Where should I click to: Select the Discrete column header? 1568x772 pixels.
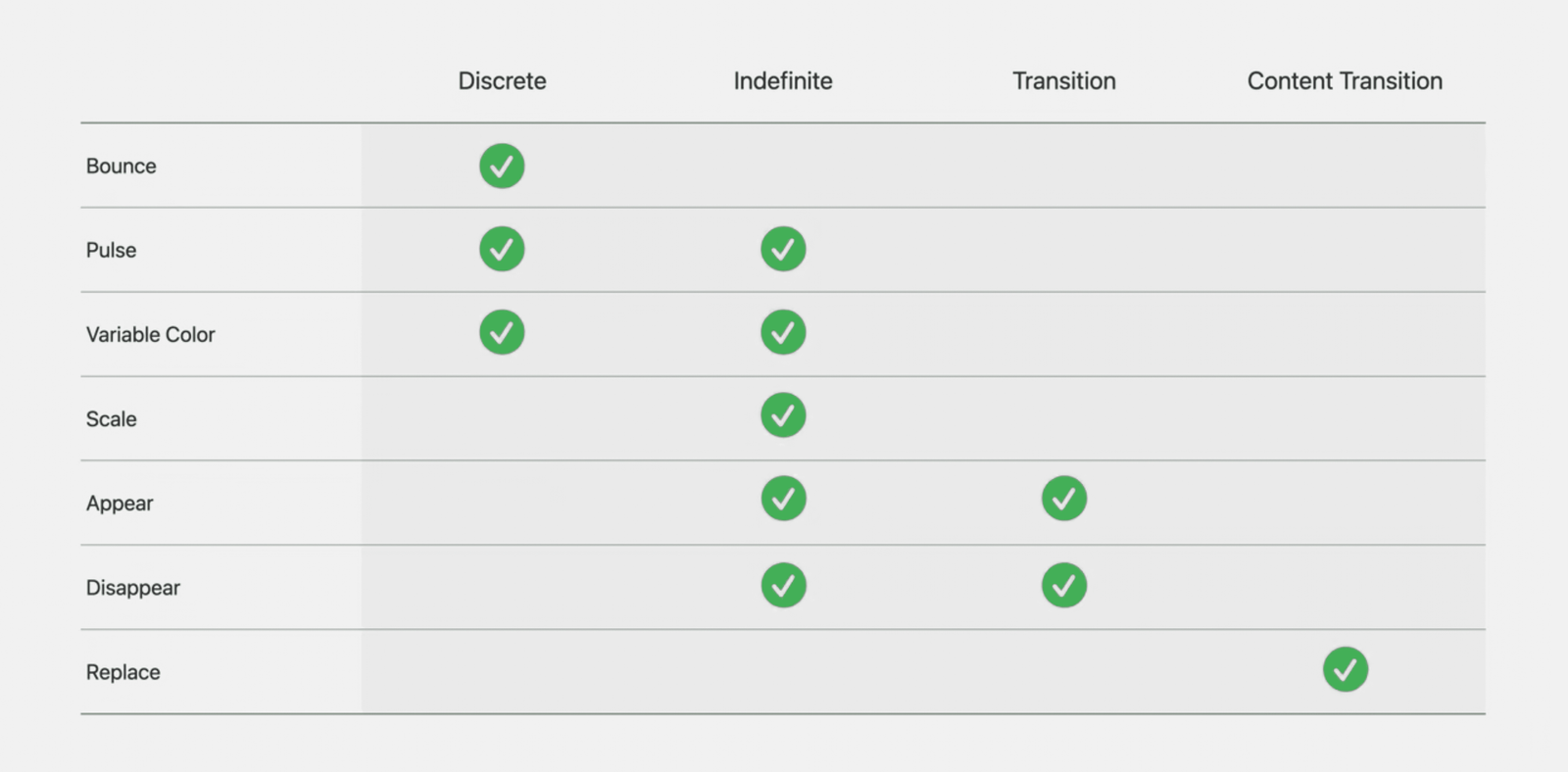[x=502, y=81]
